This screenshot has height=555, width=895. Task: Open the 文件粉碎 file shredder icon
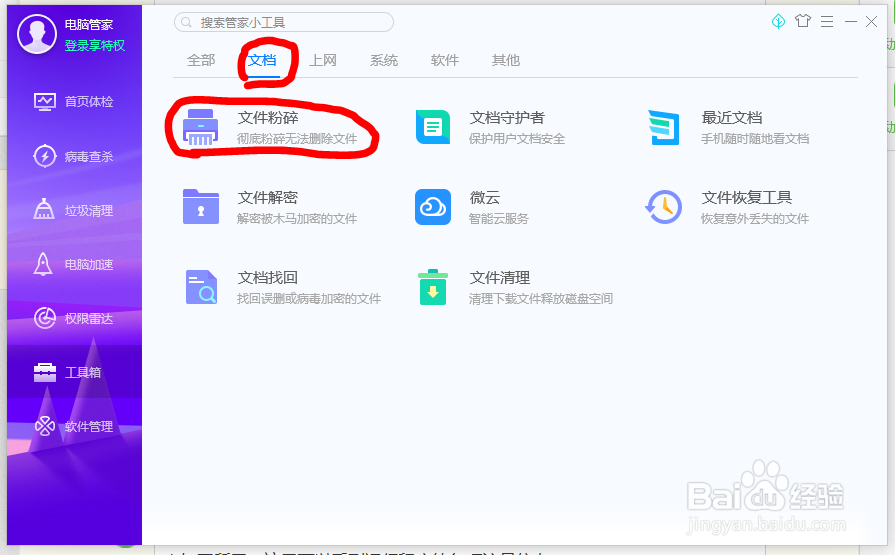(x=200, y=127)
